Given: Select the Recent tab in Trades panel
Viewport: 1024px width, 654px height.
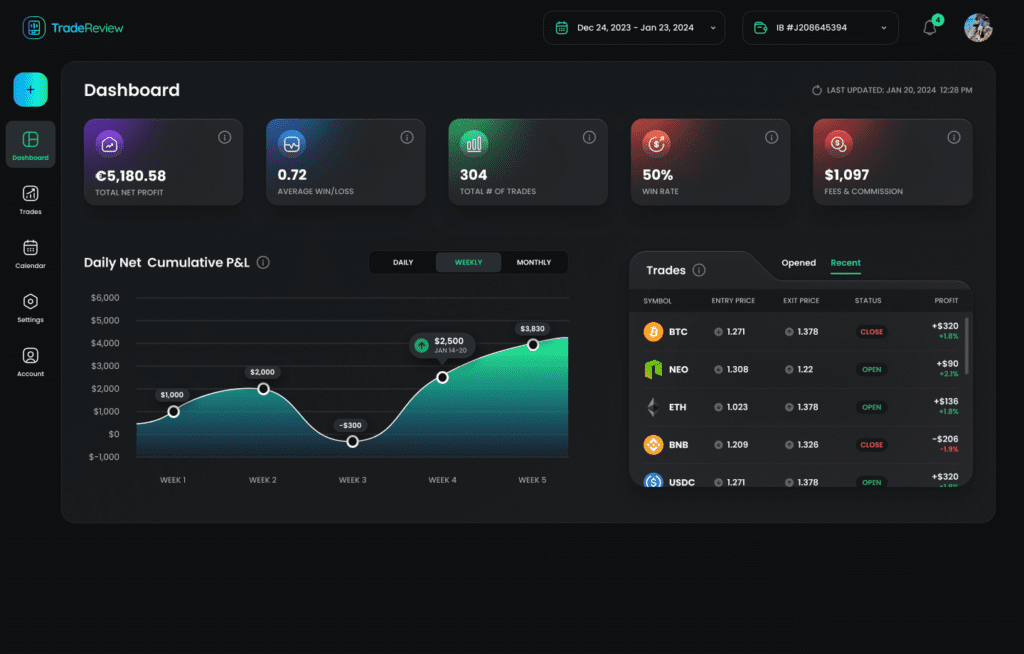Looking at the screenshot, I should point(845,263).
